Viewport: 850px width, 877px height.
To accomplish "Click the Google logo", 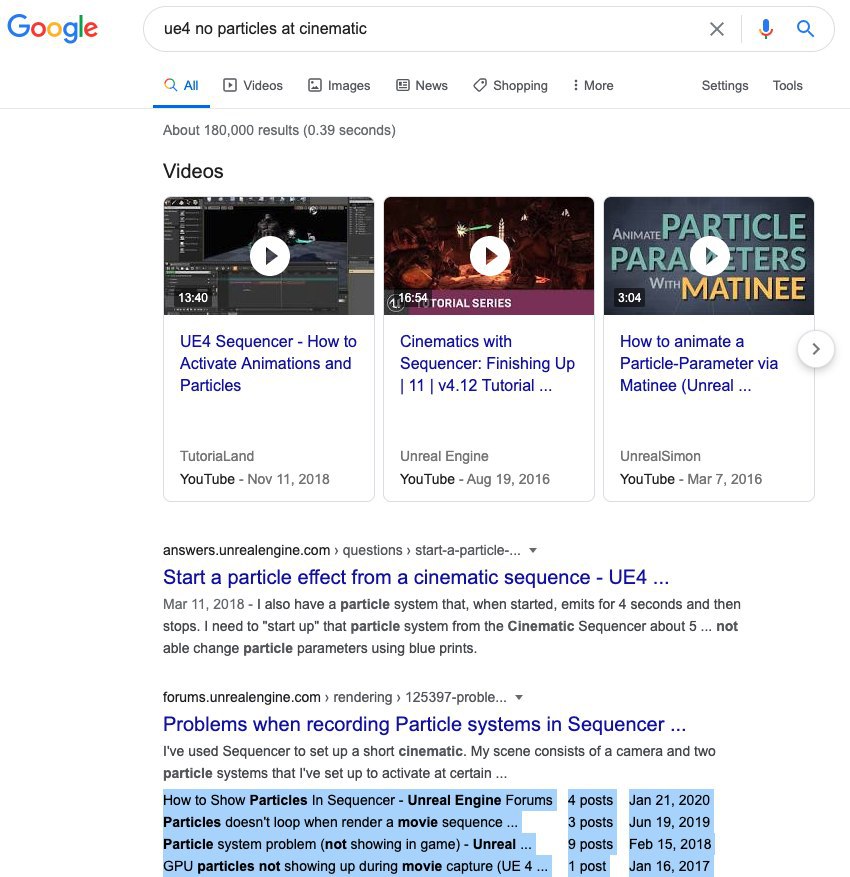I will coord(53,28).
